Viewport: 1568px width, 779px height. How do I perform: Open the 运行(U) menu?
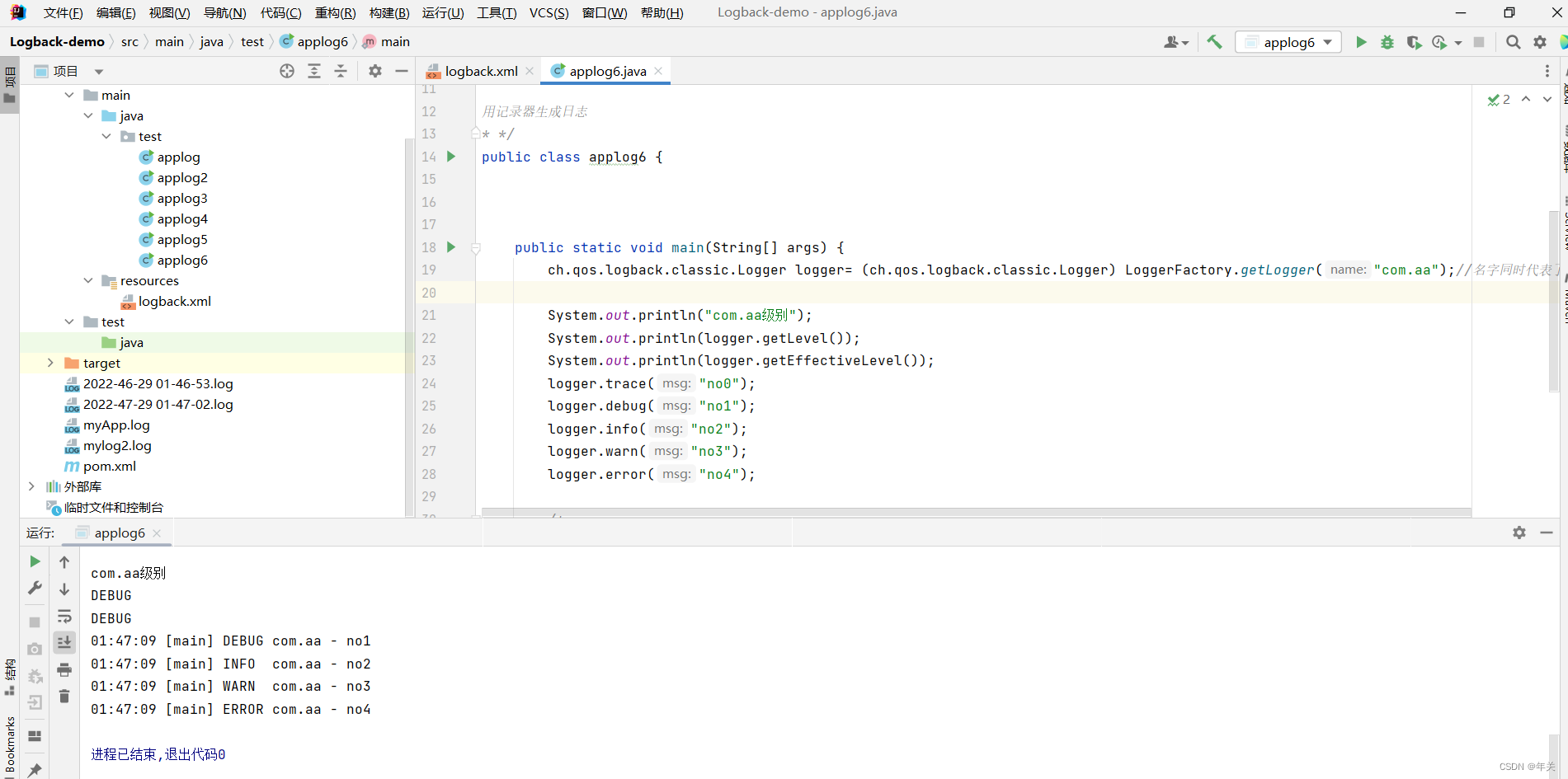(443, 12)
